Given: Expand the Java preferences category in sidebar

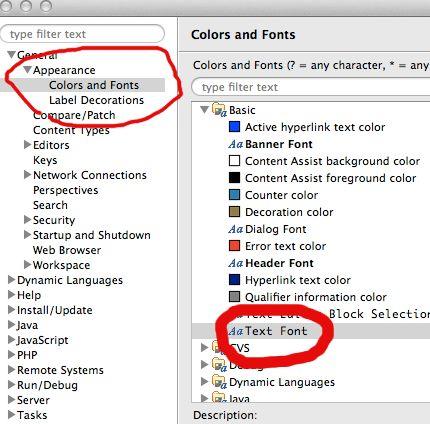Looking at the screenshot, I should point(12,325).
